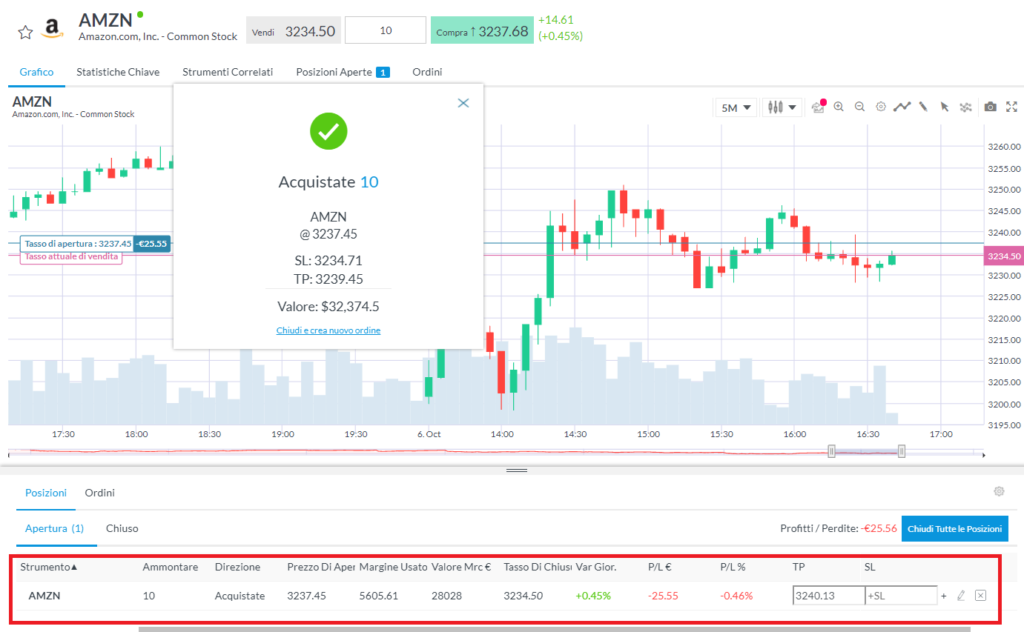Viewport: 1024px width, 632px height.
Task: Close the AMZN position with X icon
Action: [x=980, y=595]
